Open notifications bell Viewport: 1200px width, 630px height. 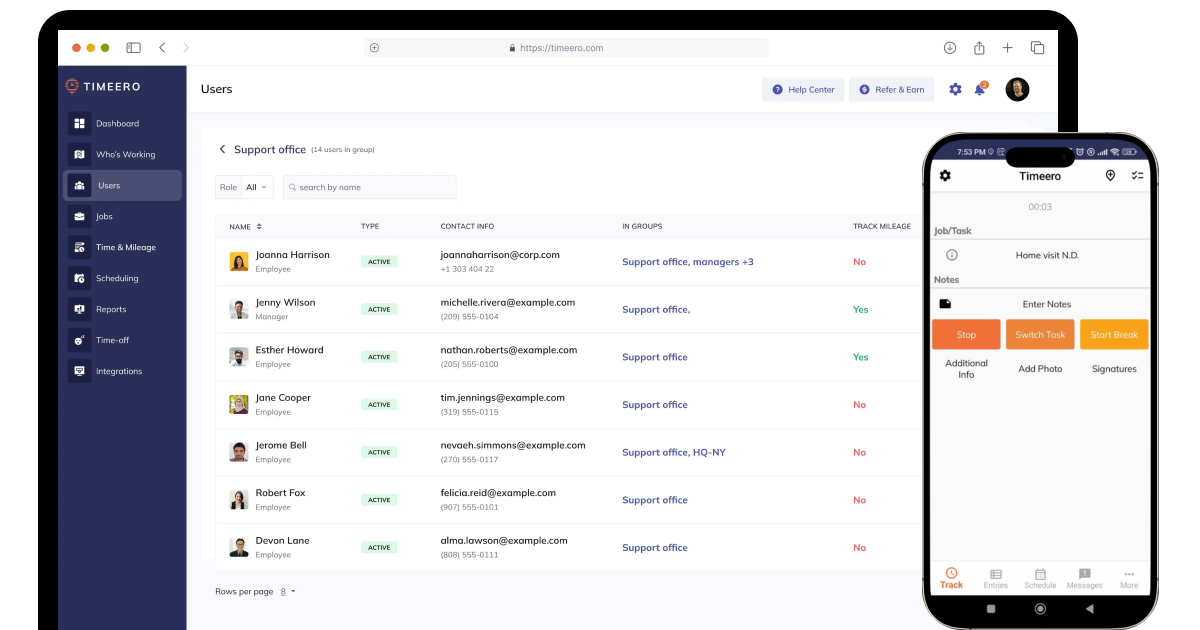[980, 89]
